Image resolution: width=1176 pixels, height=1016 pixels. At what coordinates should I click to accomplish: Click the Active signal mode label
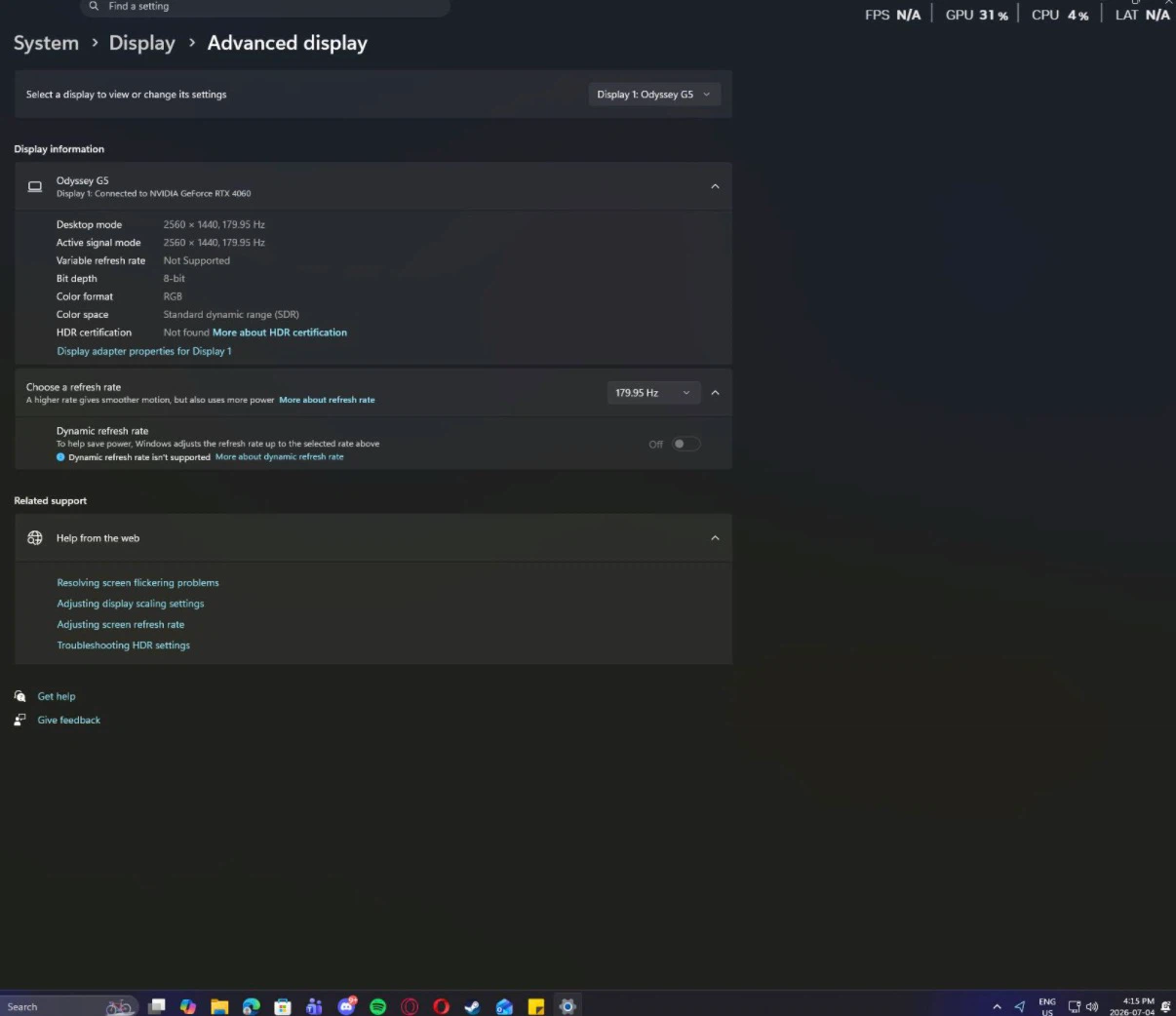click(98, 243)
